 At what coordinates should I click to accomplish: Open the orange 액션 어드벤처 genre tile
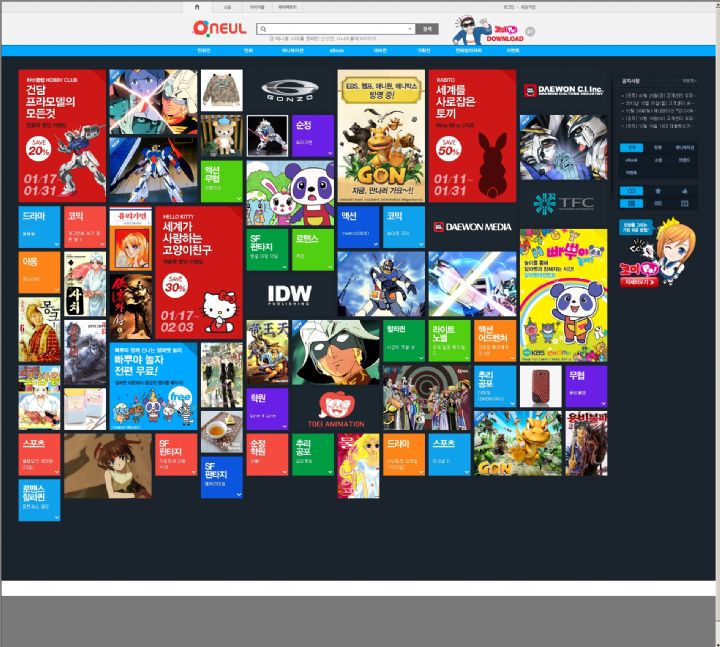click(495, 341)
